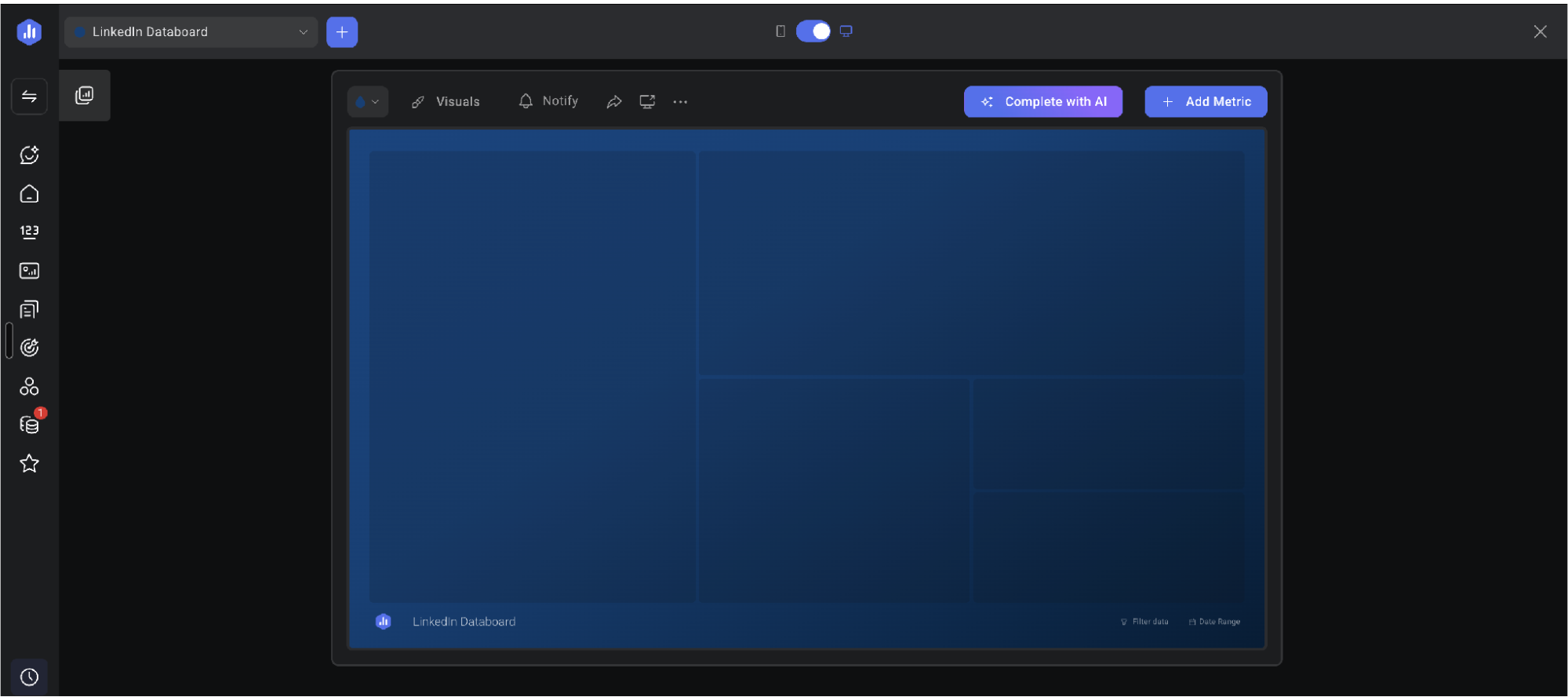Open the Goals target icon
The image size is (1568, 697).
pyautogui.click(x=29, y=348)
